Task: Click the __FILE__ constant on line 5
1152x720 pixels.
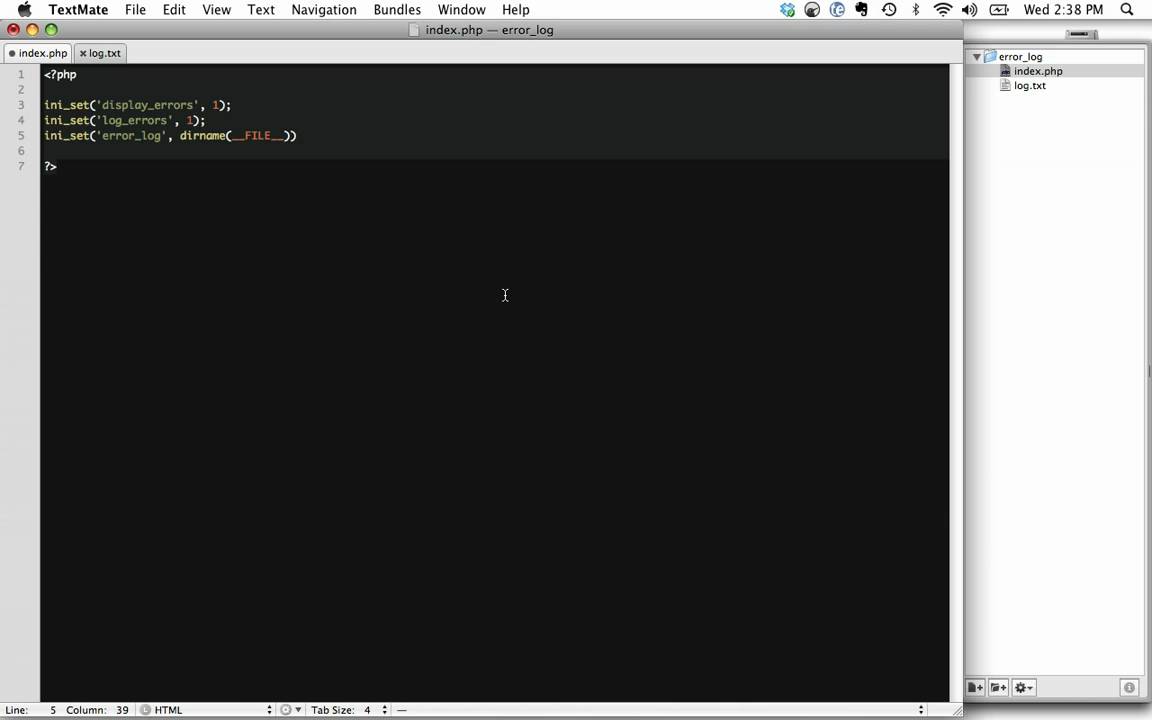Action: [258, 136]
